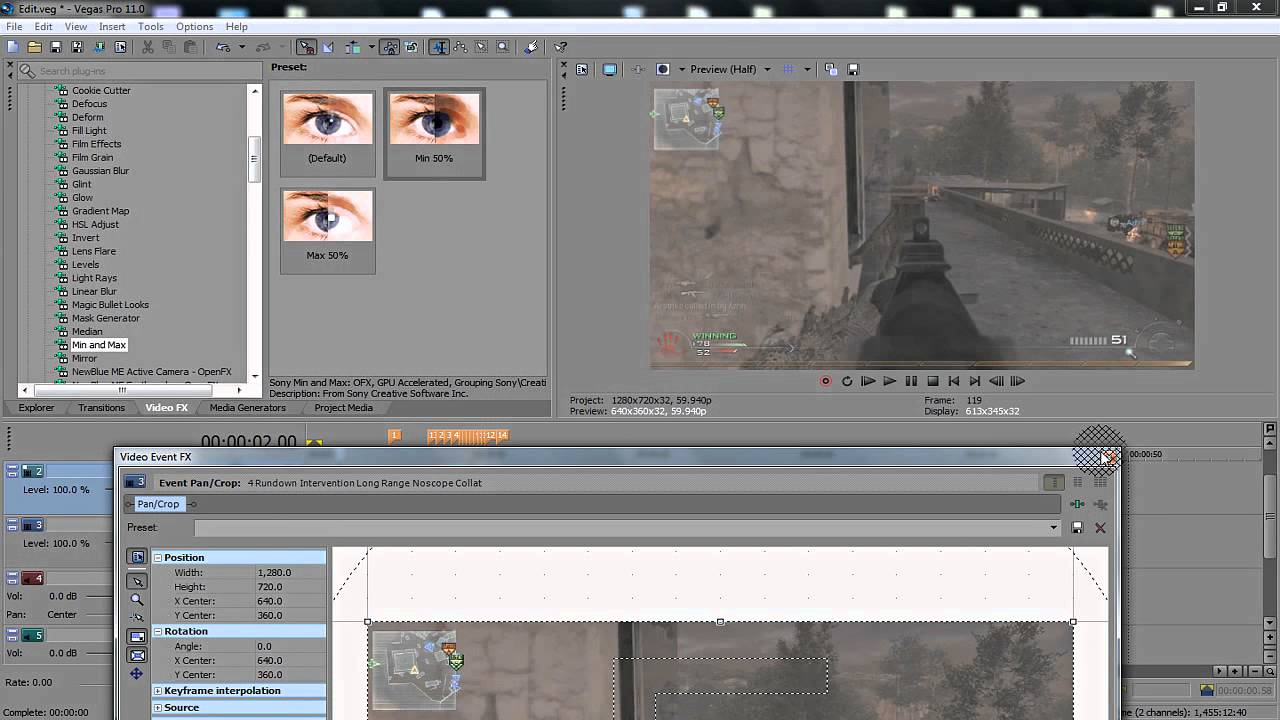Select the Min 50% preset thumbnail
This screenshot has width=1280, height=720.
pyautogui.click(x=434, y=132)
